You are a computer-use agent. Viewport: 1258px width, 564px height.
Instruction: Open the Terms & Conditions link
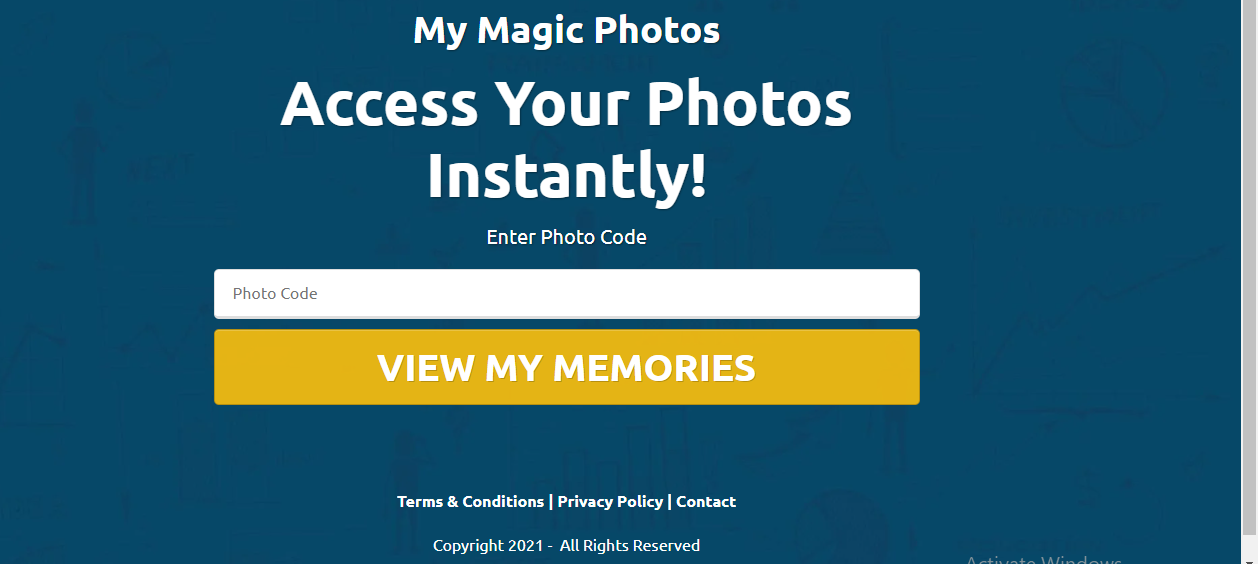(x=470, y=502)
